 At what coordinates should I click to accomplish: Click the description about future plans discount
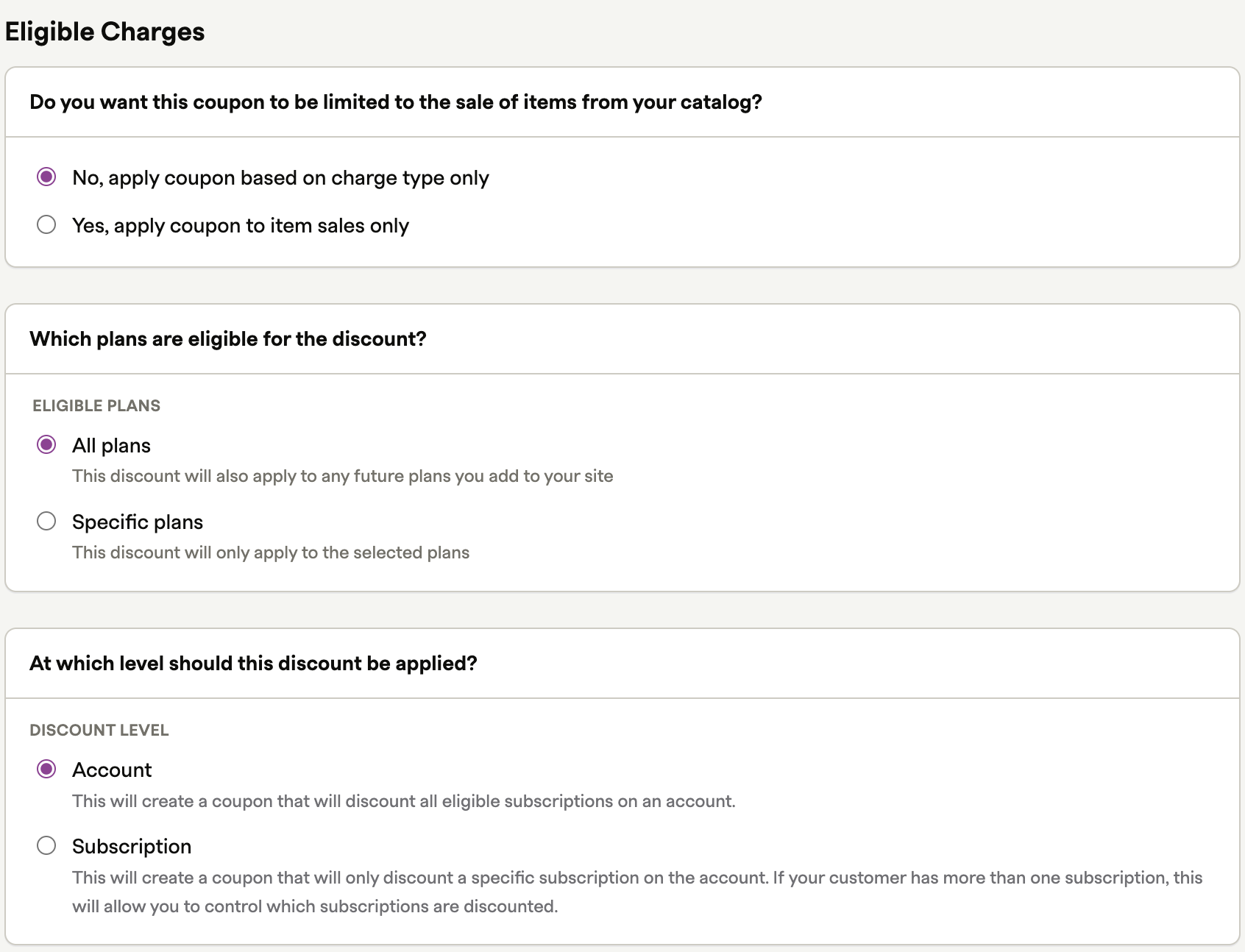[x=342, y=477]
